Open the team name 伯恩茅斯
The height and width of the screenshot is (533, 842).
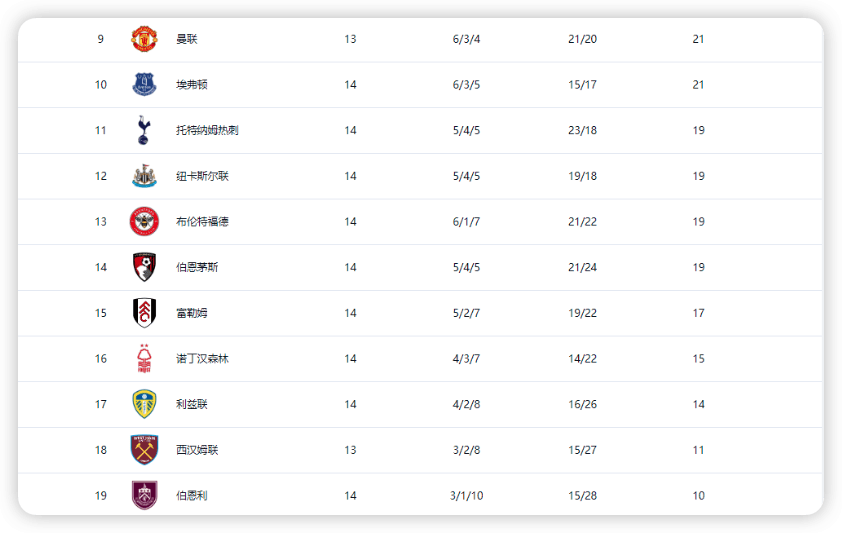tap(197, 267)
